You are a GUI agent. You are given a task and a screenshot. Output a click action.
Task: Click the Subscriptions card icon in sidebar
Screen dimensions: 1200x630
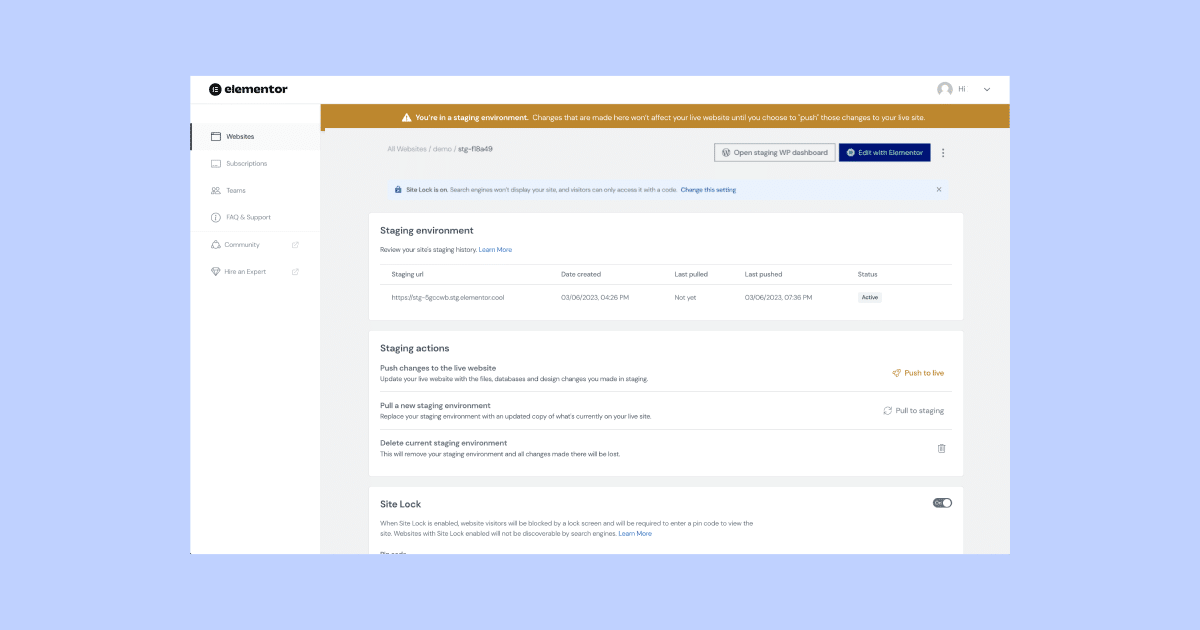point(215,163)
